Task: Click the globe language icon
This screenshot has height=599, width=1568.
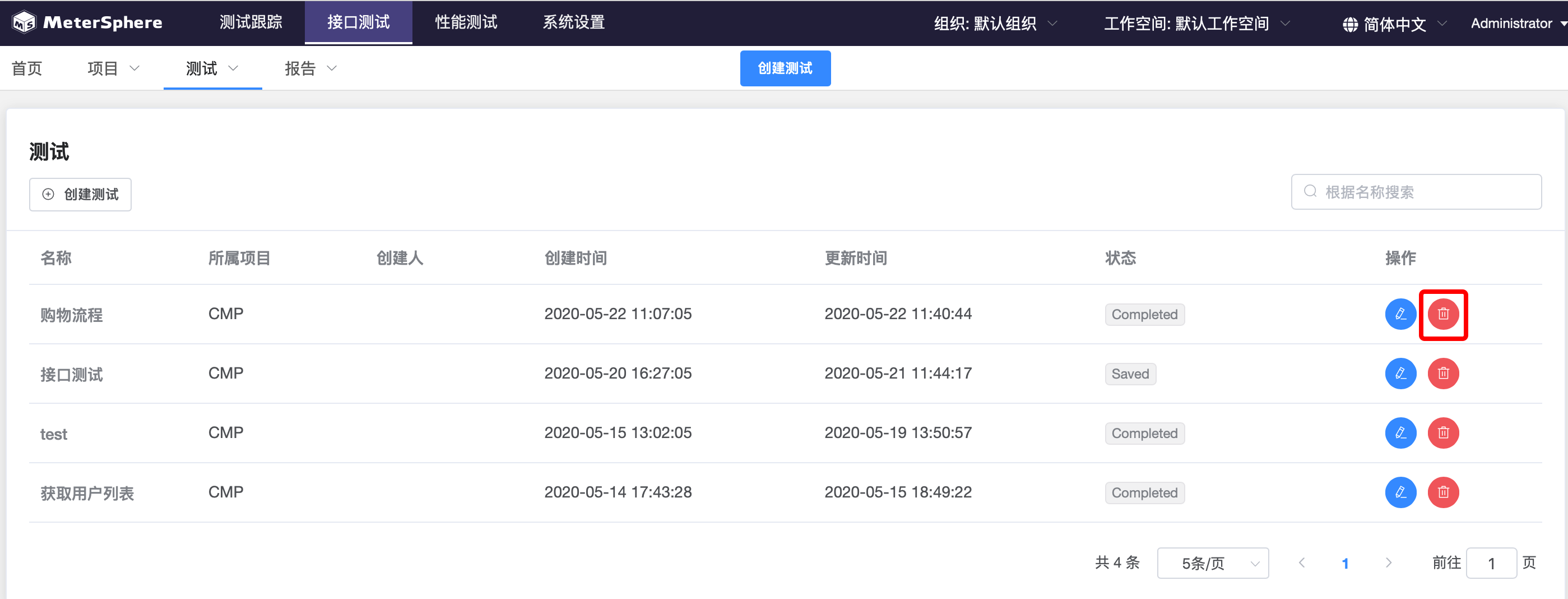Action: 1349,24
